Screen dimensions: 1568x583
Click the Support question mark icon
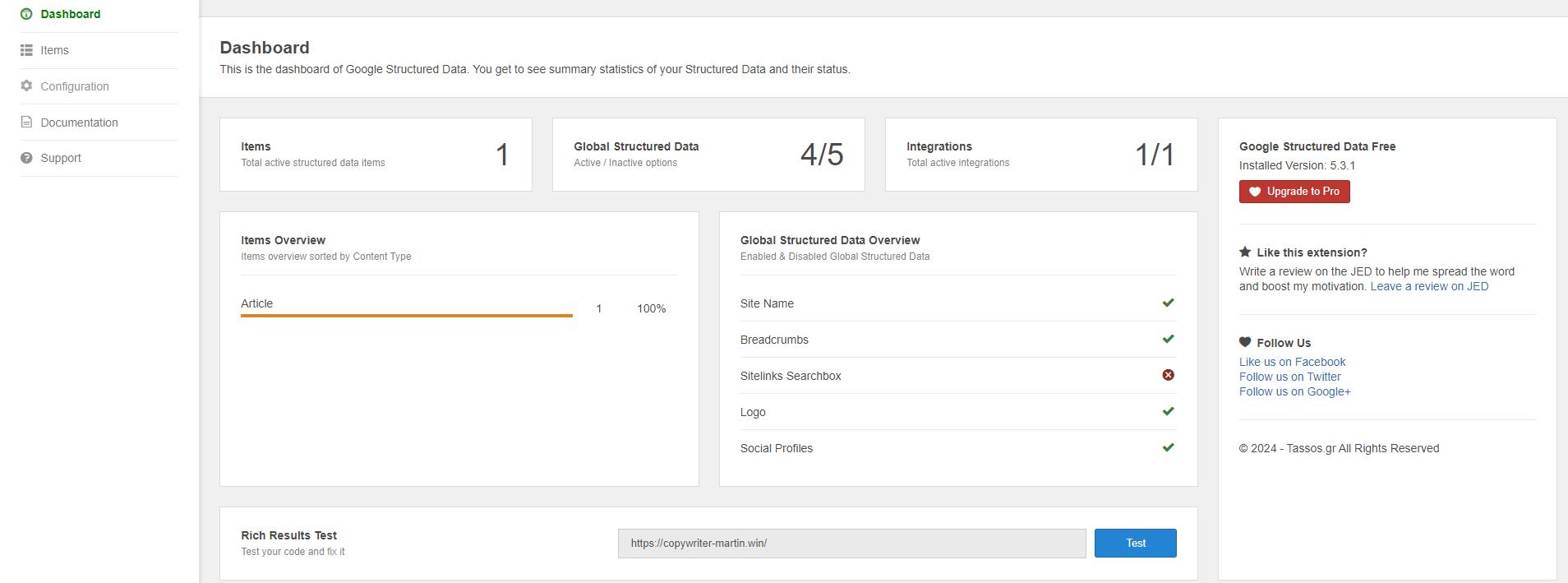[x=26, y=158]
